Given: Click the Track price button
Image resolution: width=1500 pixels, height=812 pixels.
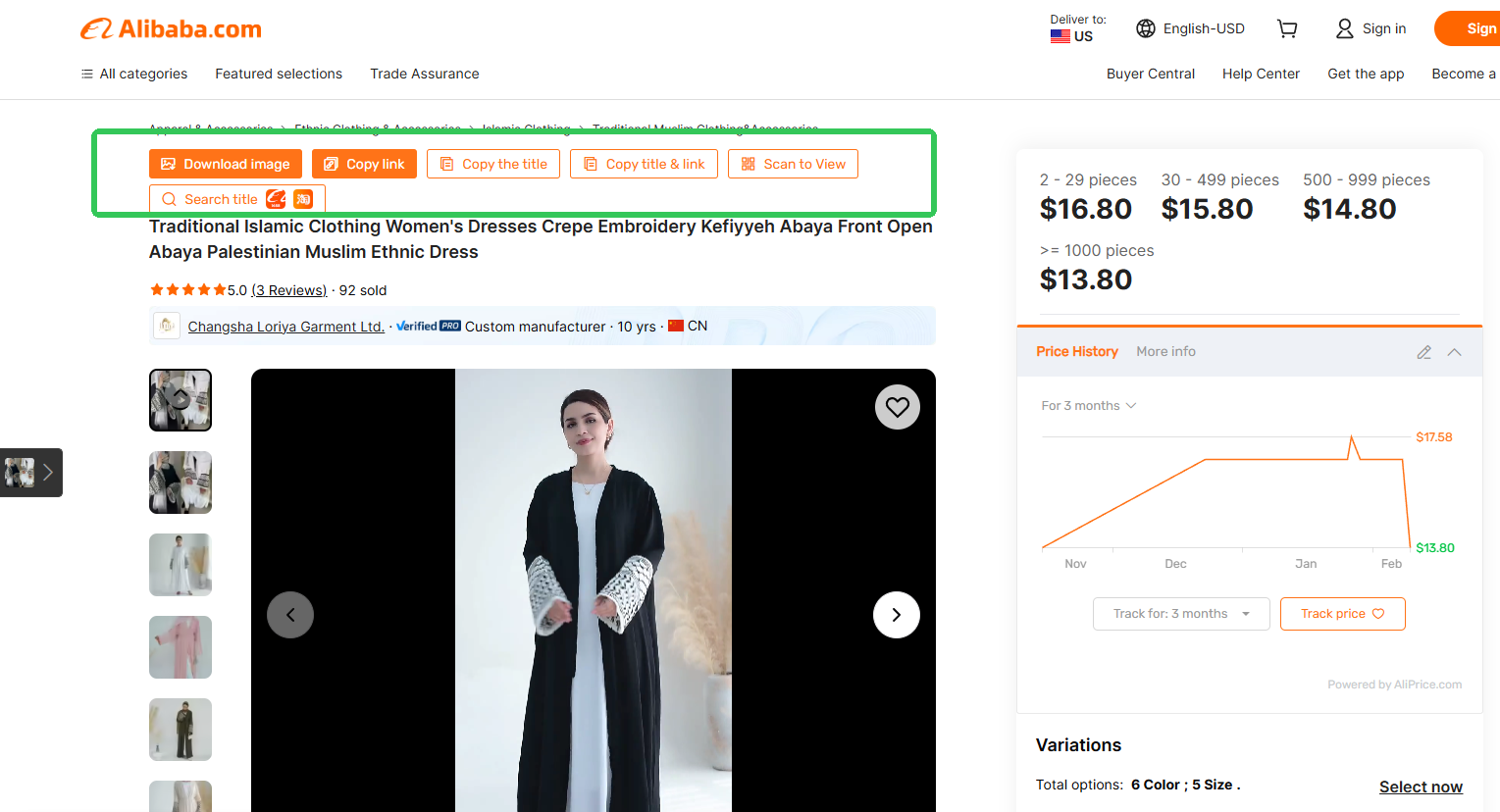Looking at the screenshot, I should (x=1343, y=614).
